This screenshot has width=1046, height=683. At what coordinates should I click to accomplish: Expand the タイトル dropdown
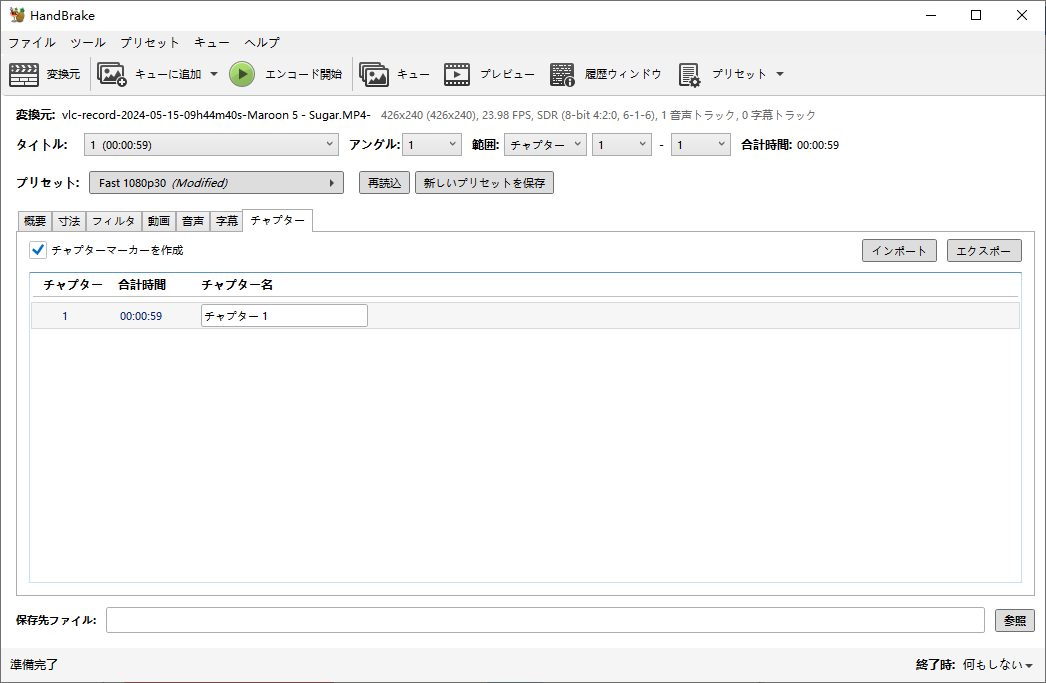tap(212, 145)
